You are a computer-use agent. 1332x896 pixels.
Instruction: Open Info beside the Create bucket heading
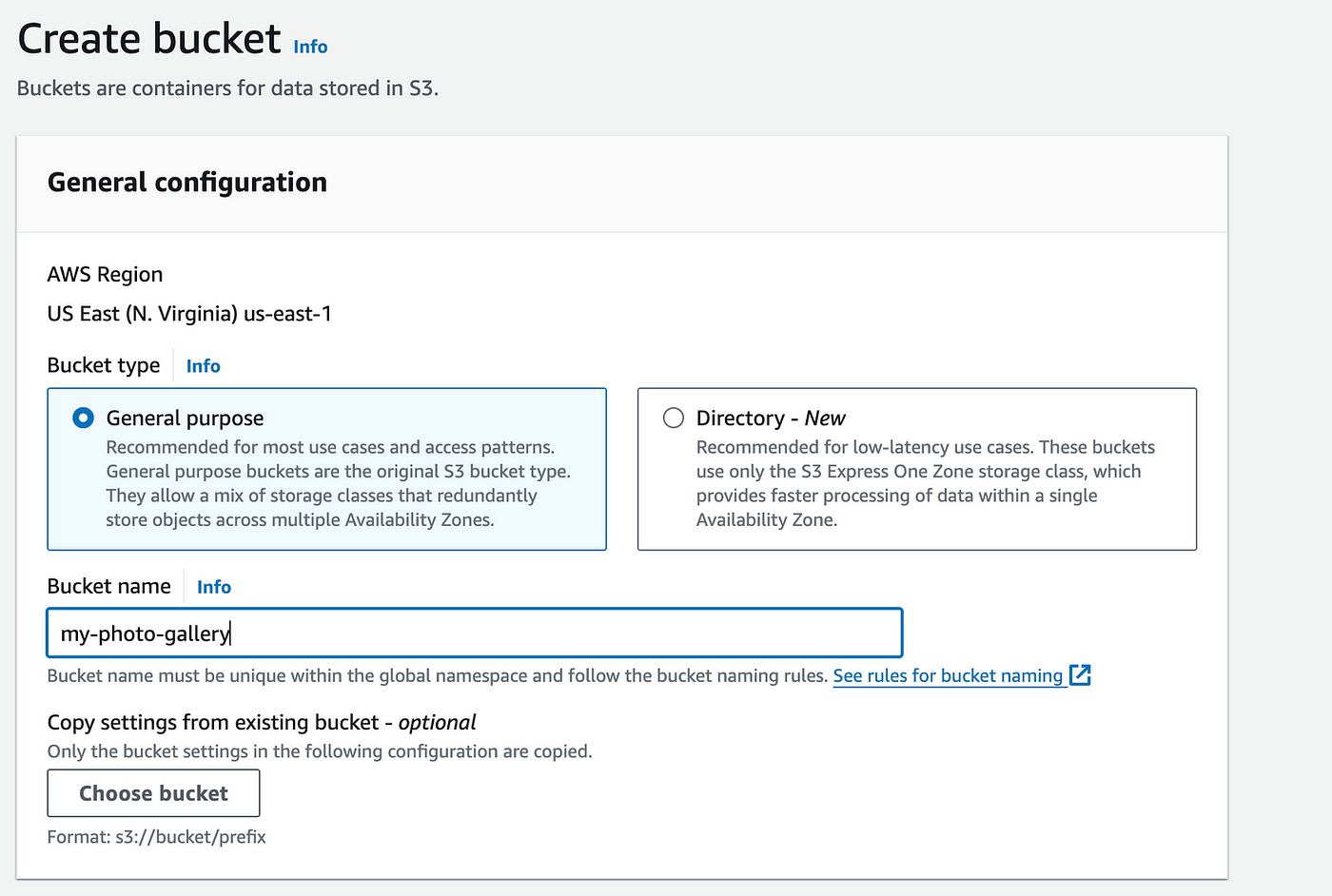pyautogui.click(x=309, y=47)
